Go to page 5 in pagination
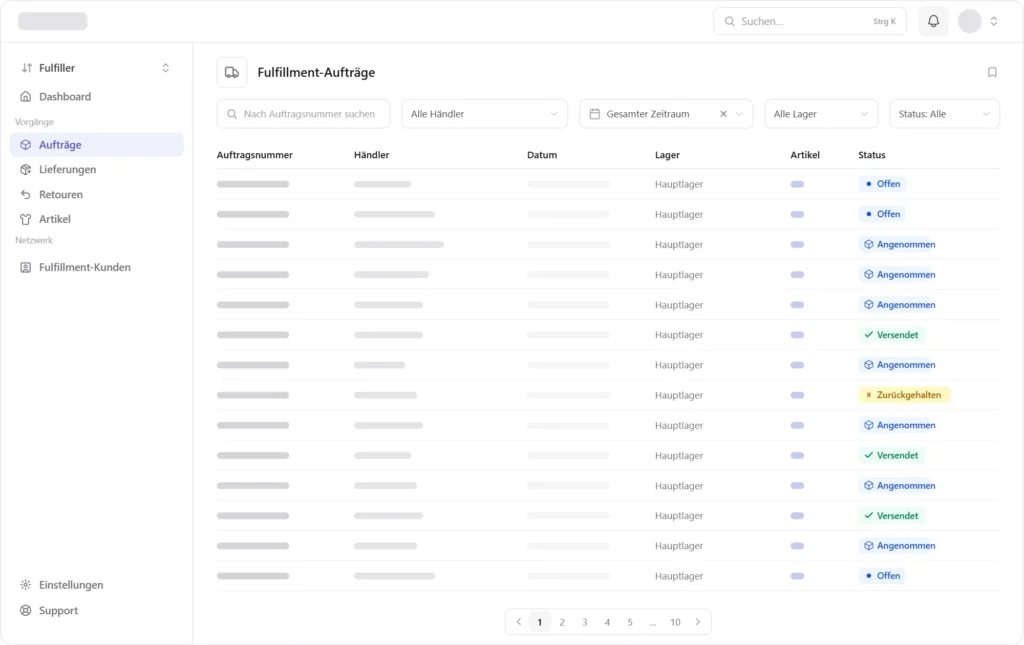 [630, 622]
